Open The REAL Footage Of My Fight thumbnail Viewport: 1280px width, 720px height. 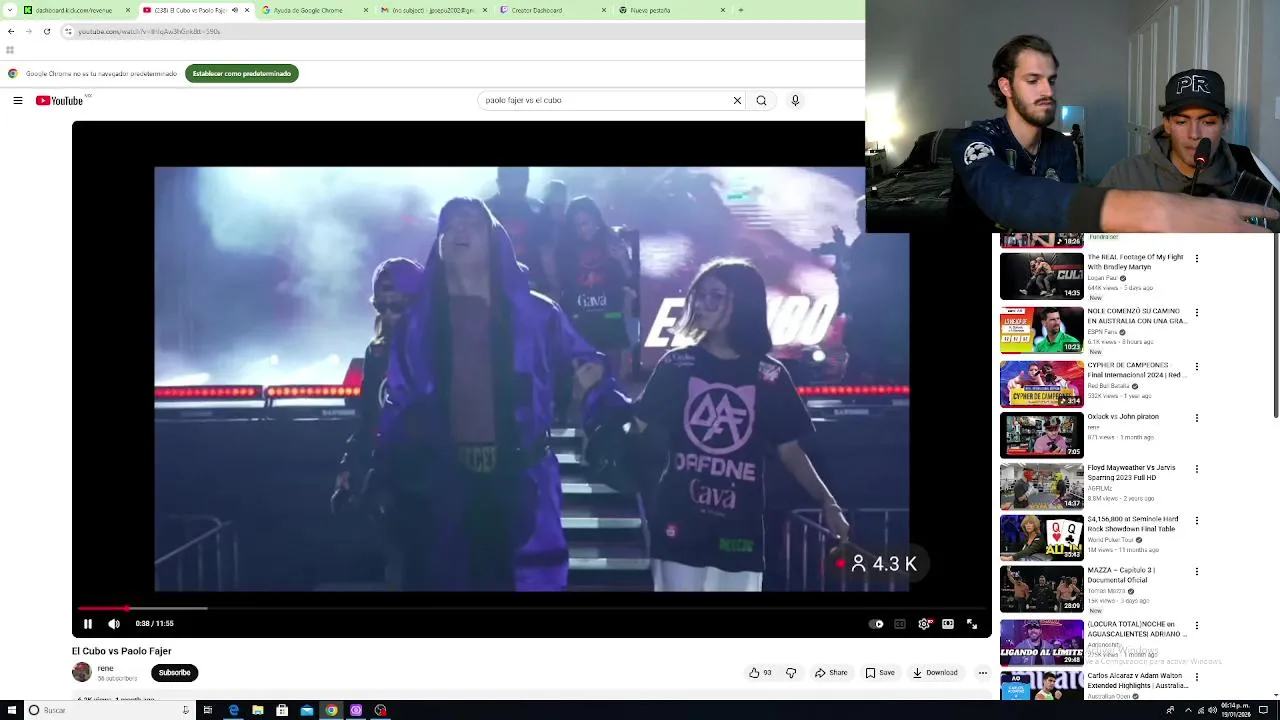1042,275
